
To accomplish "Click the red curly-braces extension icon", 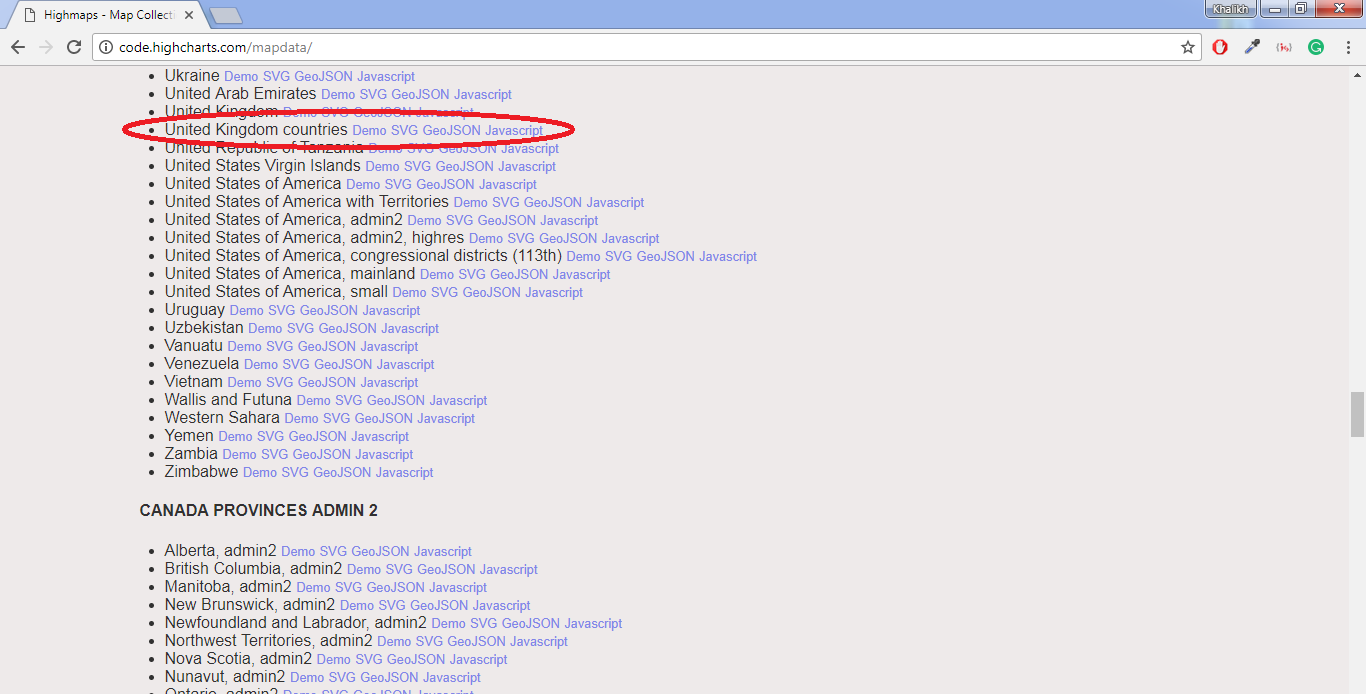I will point(1284,47).
